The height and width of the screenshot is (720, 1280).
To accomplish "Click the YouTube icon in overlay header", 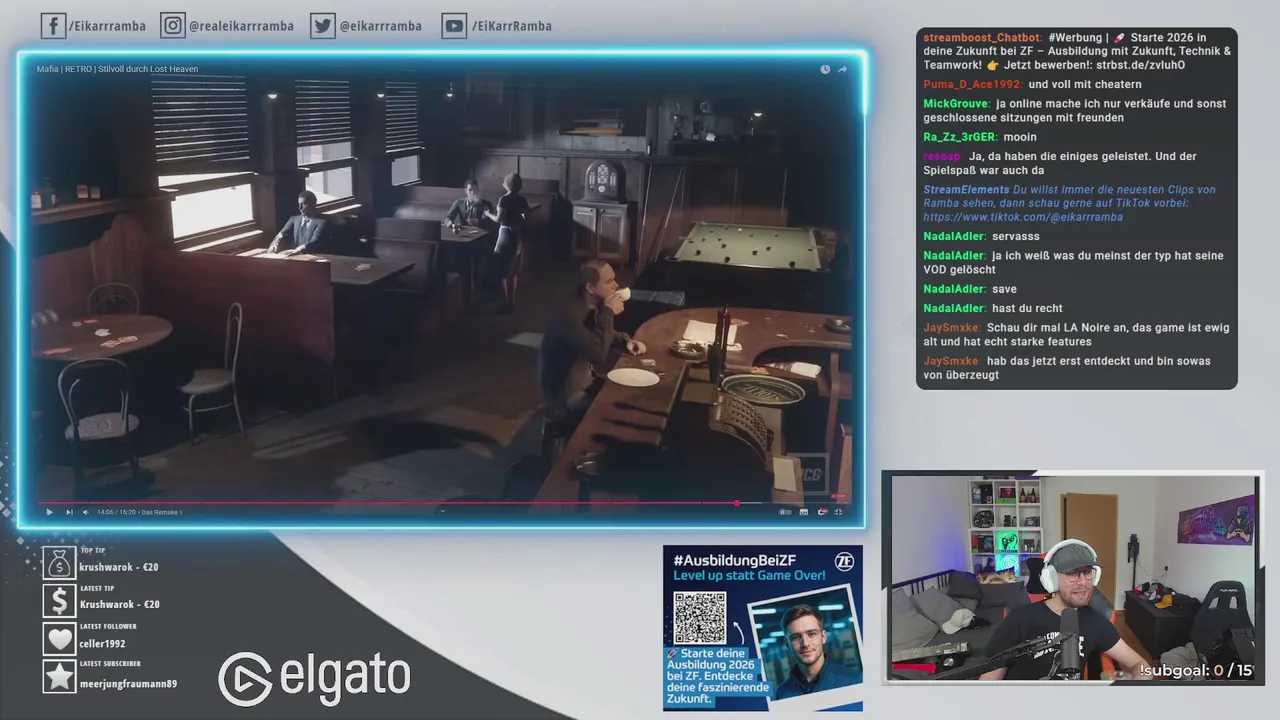I will [454, 26].
